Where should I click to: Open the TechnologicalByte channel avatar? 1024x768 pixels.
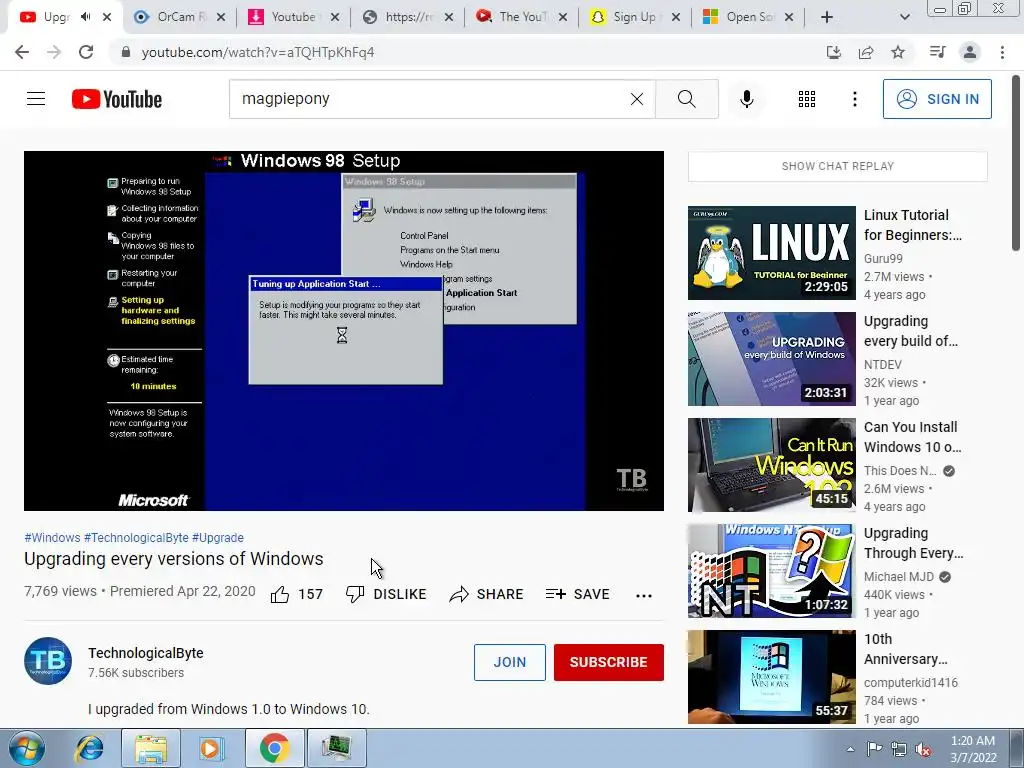click(x=48, y=661)
